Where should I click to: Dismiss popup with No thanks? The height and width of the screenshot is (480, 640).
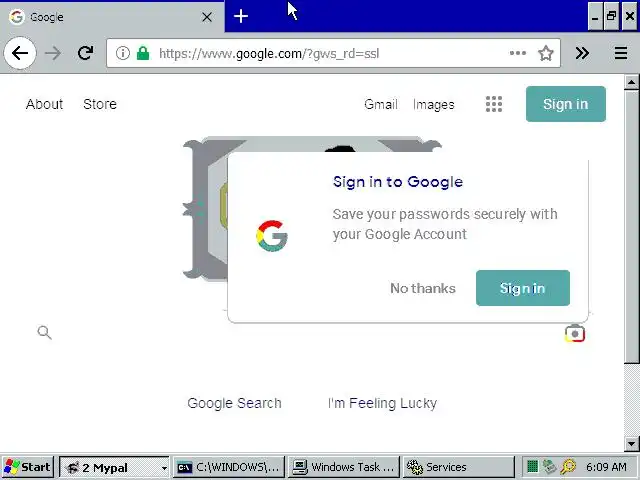[423, 288]
